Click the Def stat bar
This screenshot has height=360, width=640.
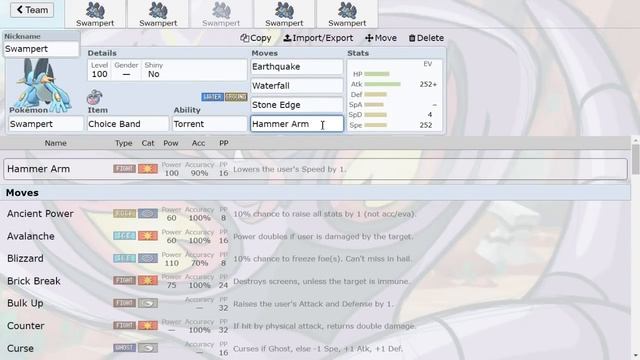coord(375,94)
